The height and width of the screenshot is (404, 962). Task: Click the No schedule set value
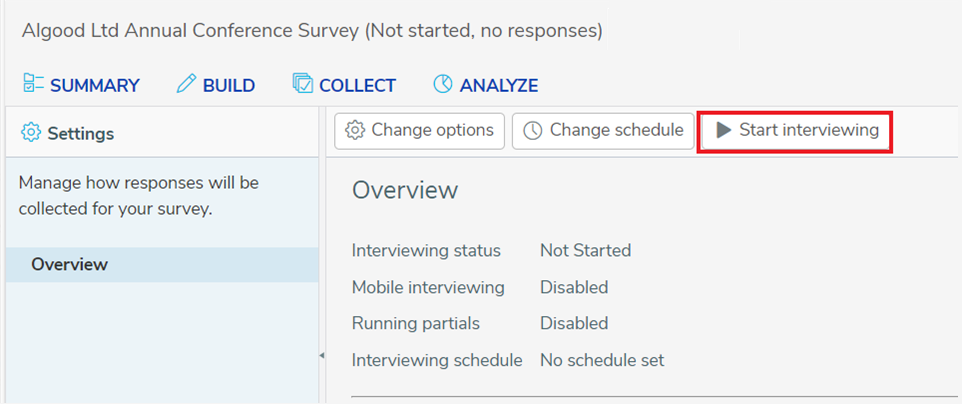(602, 360)
